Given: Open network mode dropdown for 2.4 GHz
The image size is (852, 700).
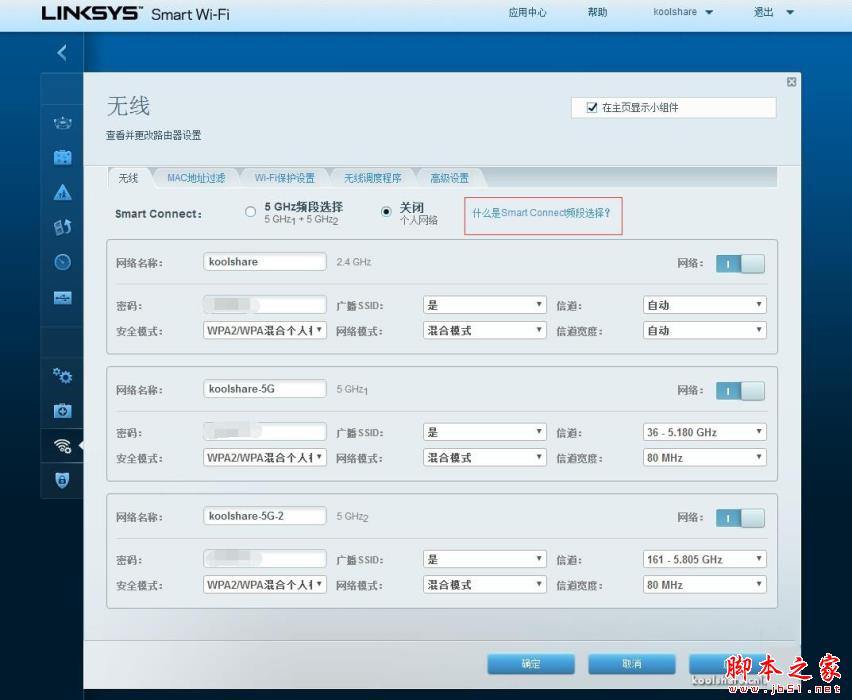Looking at the screenshot, I should point(485,330).
